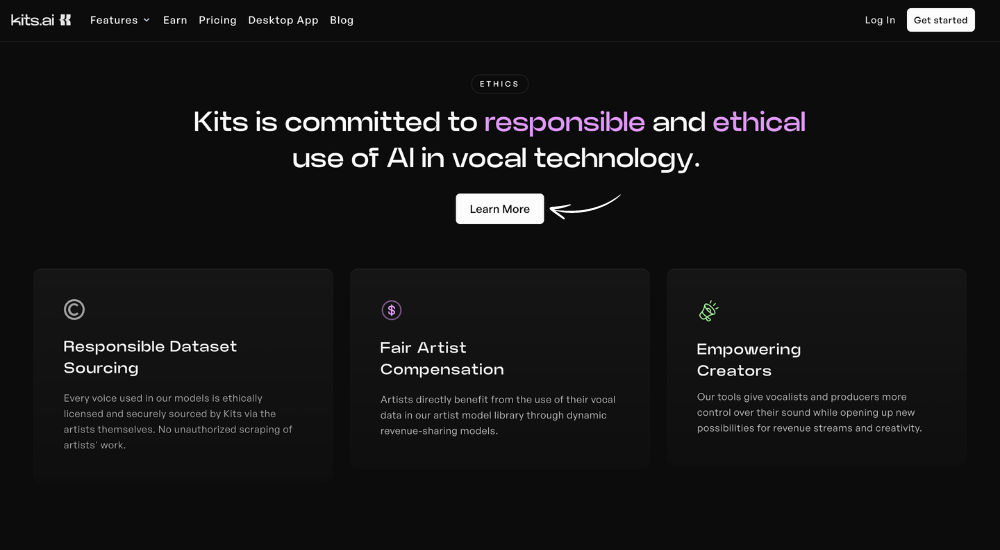Open the Desktop App page
Screen dimensions: 1000x550
(283, 20)
